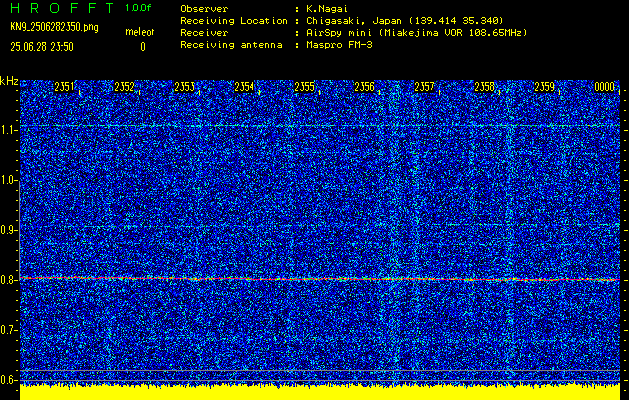Click the 2353 time marker

click(x=185, y=87)
